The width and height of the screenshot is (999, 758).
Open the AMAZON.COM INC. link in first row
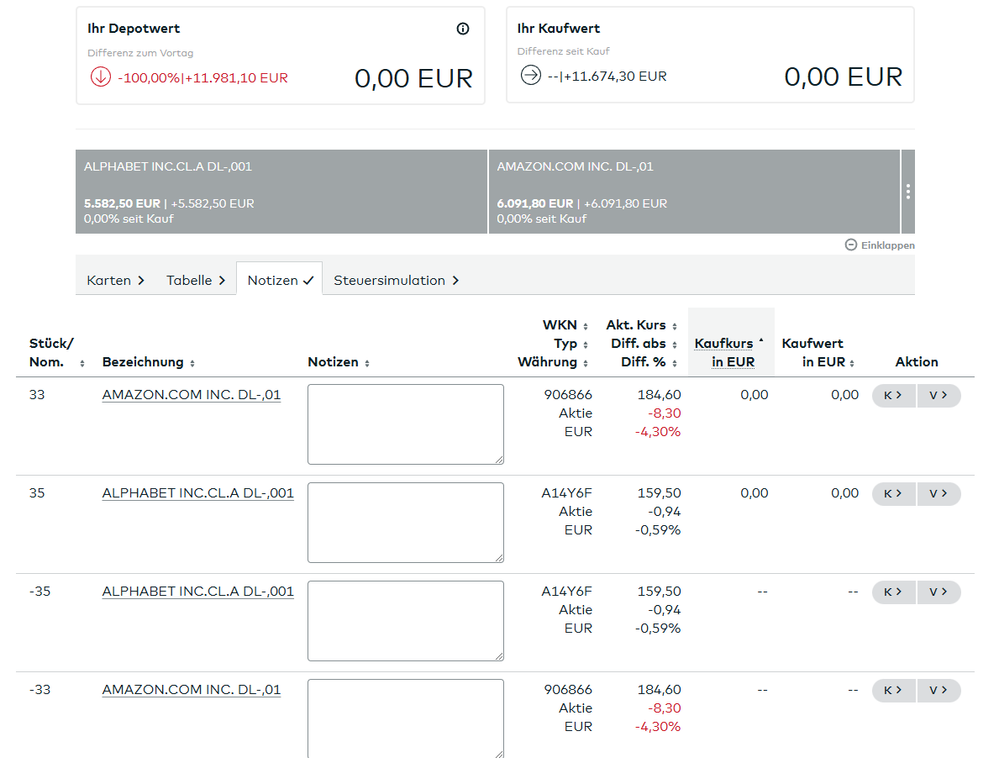pos(191,395)
